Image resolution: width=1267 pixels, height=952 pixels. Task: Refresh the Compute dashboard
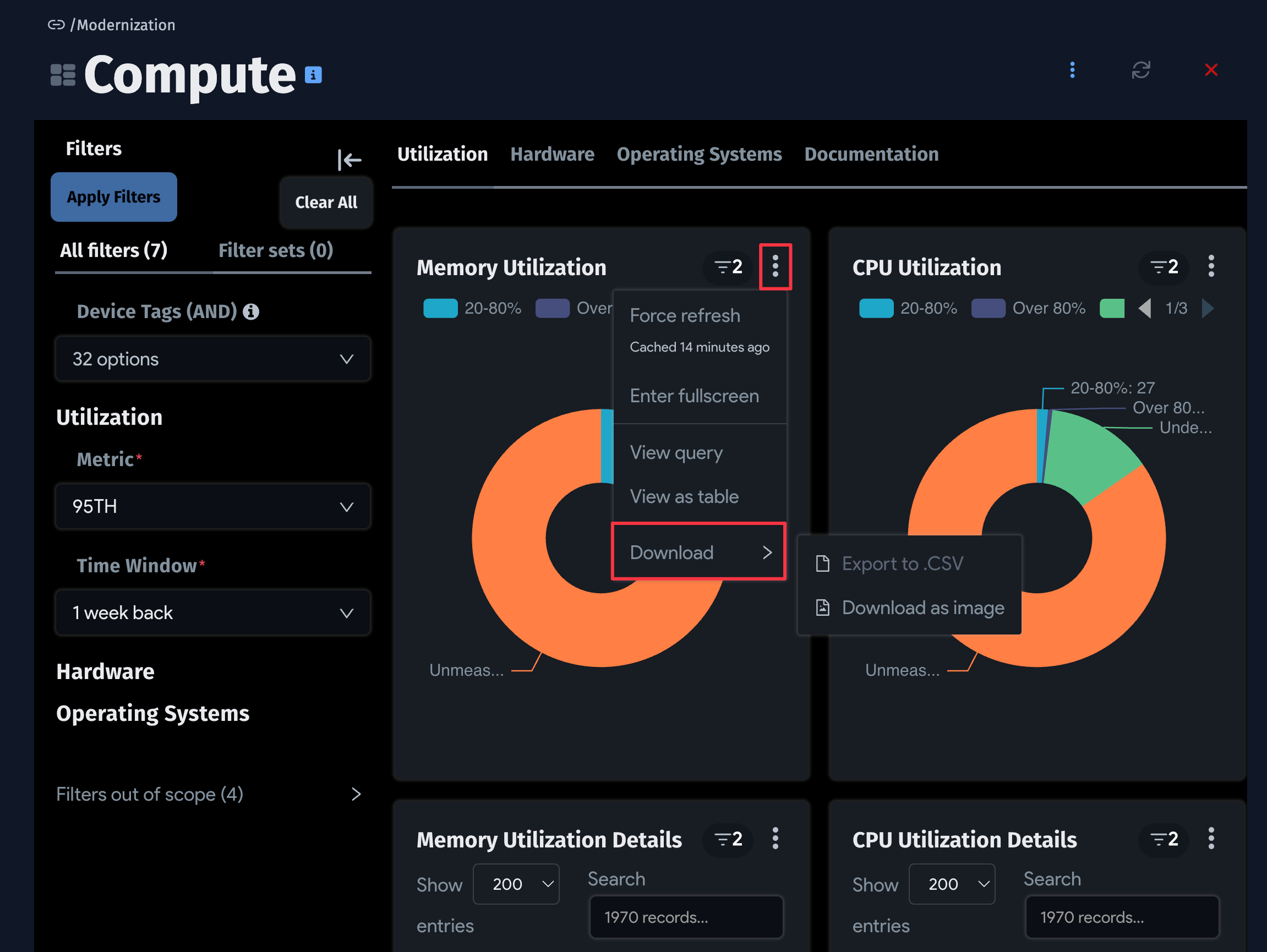pos(1140,69)
